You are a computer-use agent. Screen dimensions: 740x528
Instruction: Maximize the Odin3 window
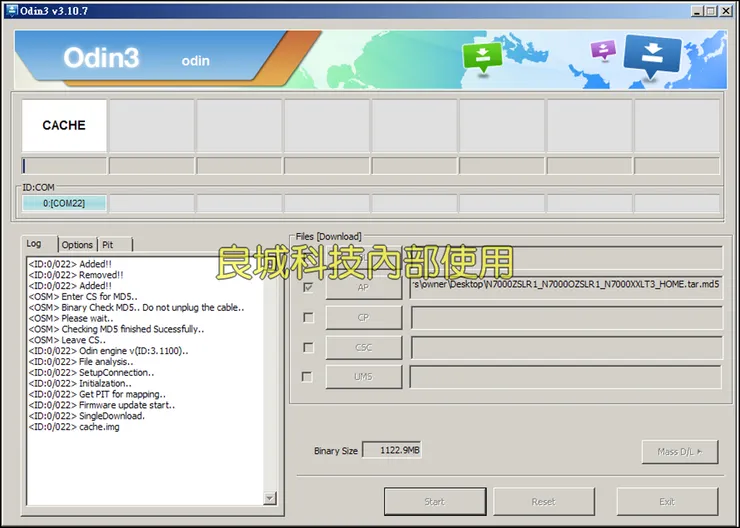pos(711,10)
